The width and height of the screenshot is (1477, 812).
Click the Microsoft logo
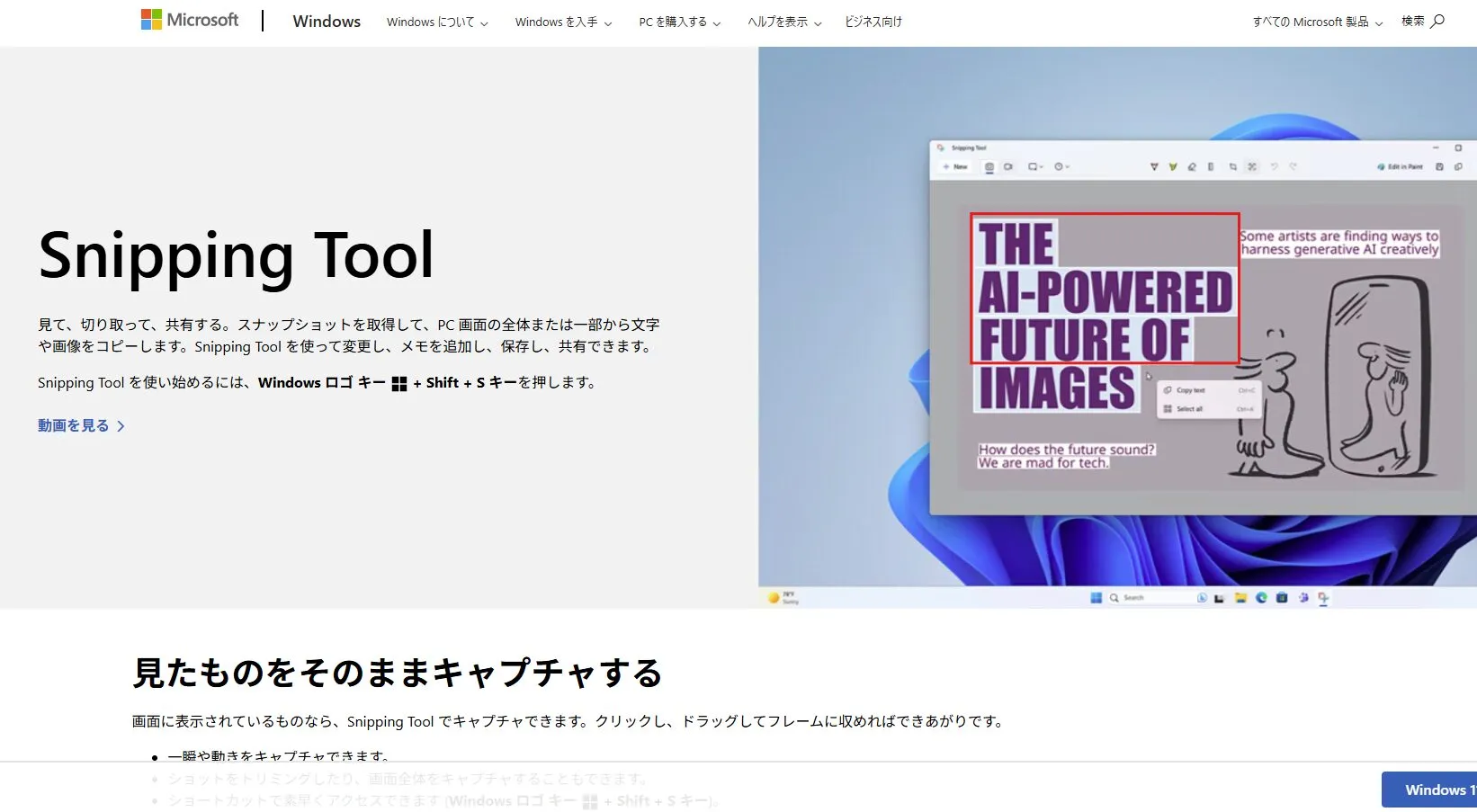(x=189, y=20)
